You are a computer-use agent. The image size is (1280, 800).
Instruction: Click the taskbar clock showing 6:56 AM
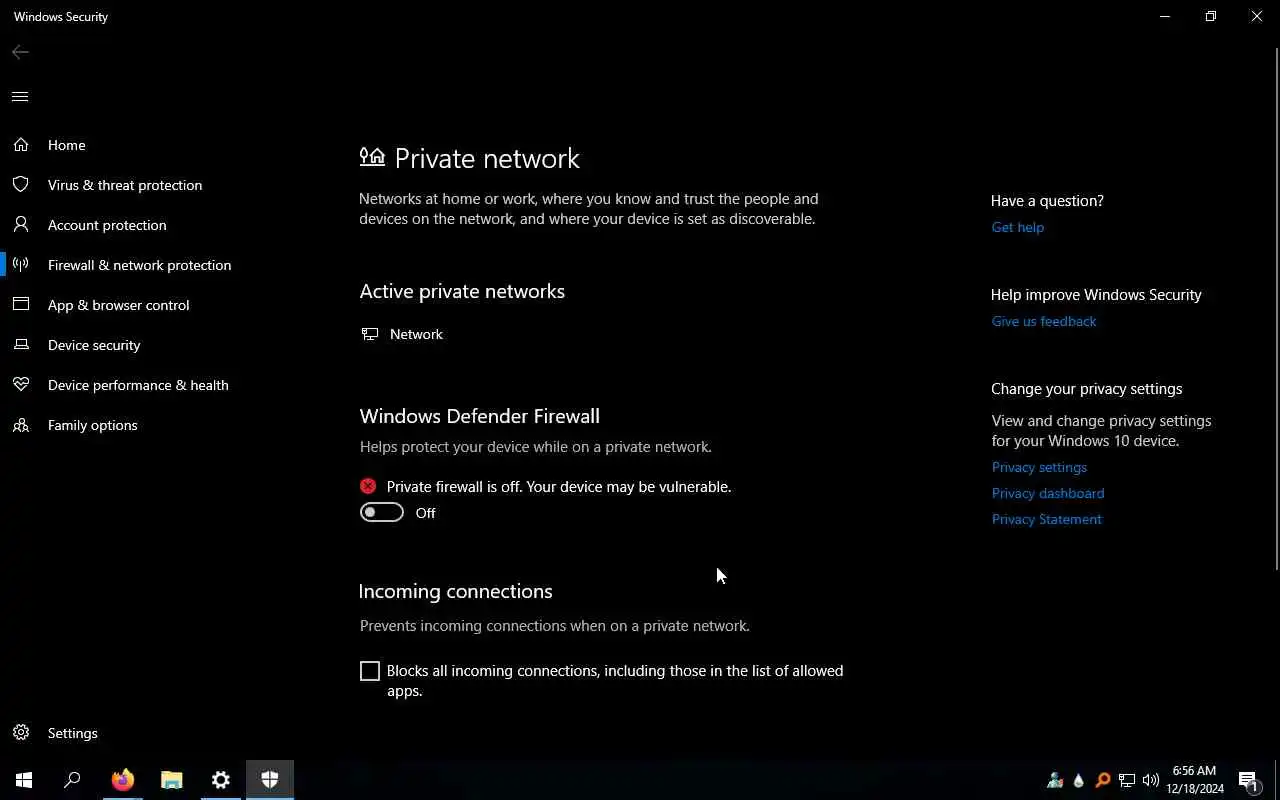point(1195,780)
